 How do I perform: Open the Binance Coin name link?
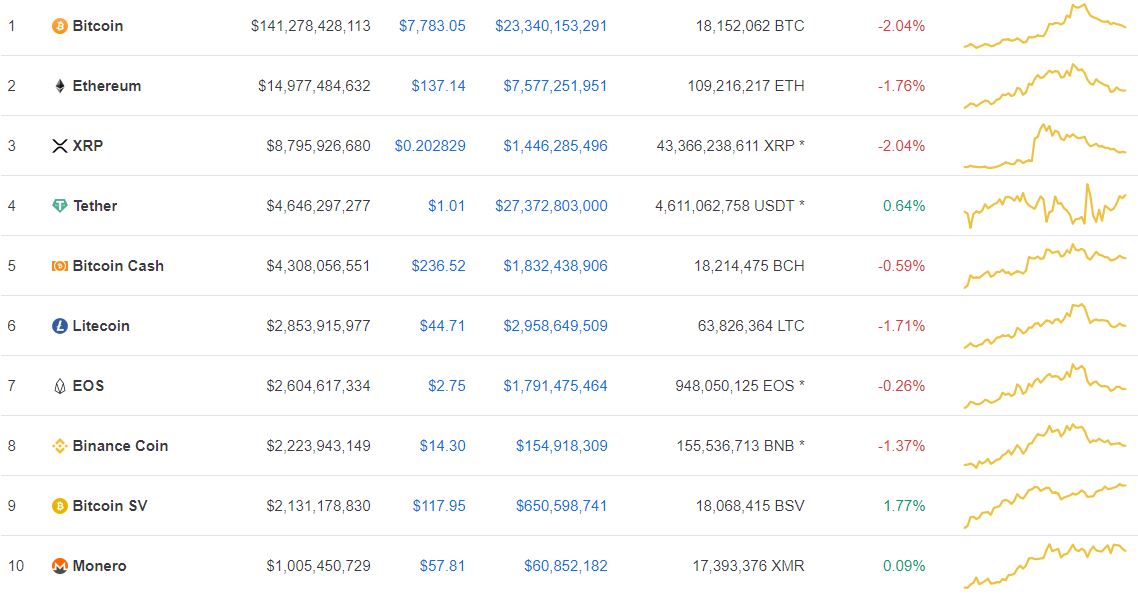[x=120, y=447]
